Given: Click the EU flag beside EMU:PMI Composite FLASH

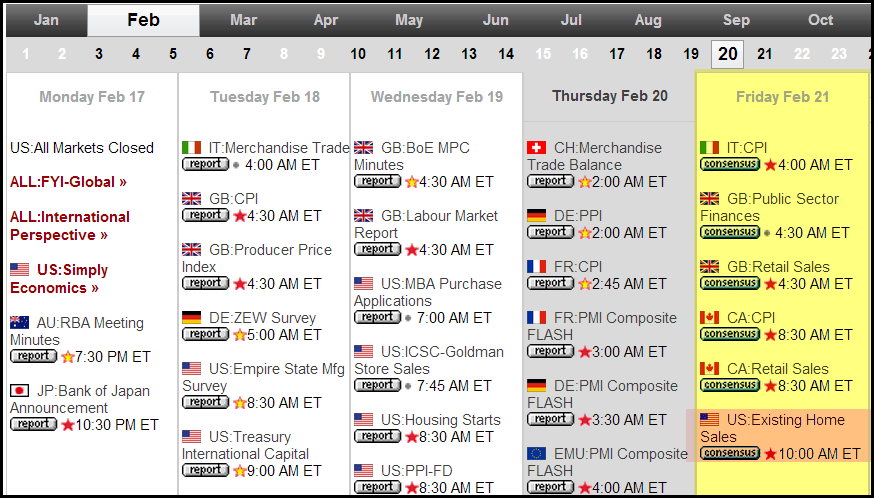Looking at the screenshot, I should (x=536, y=453).
